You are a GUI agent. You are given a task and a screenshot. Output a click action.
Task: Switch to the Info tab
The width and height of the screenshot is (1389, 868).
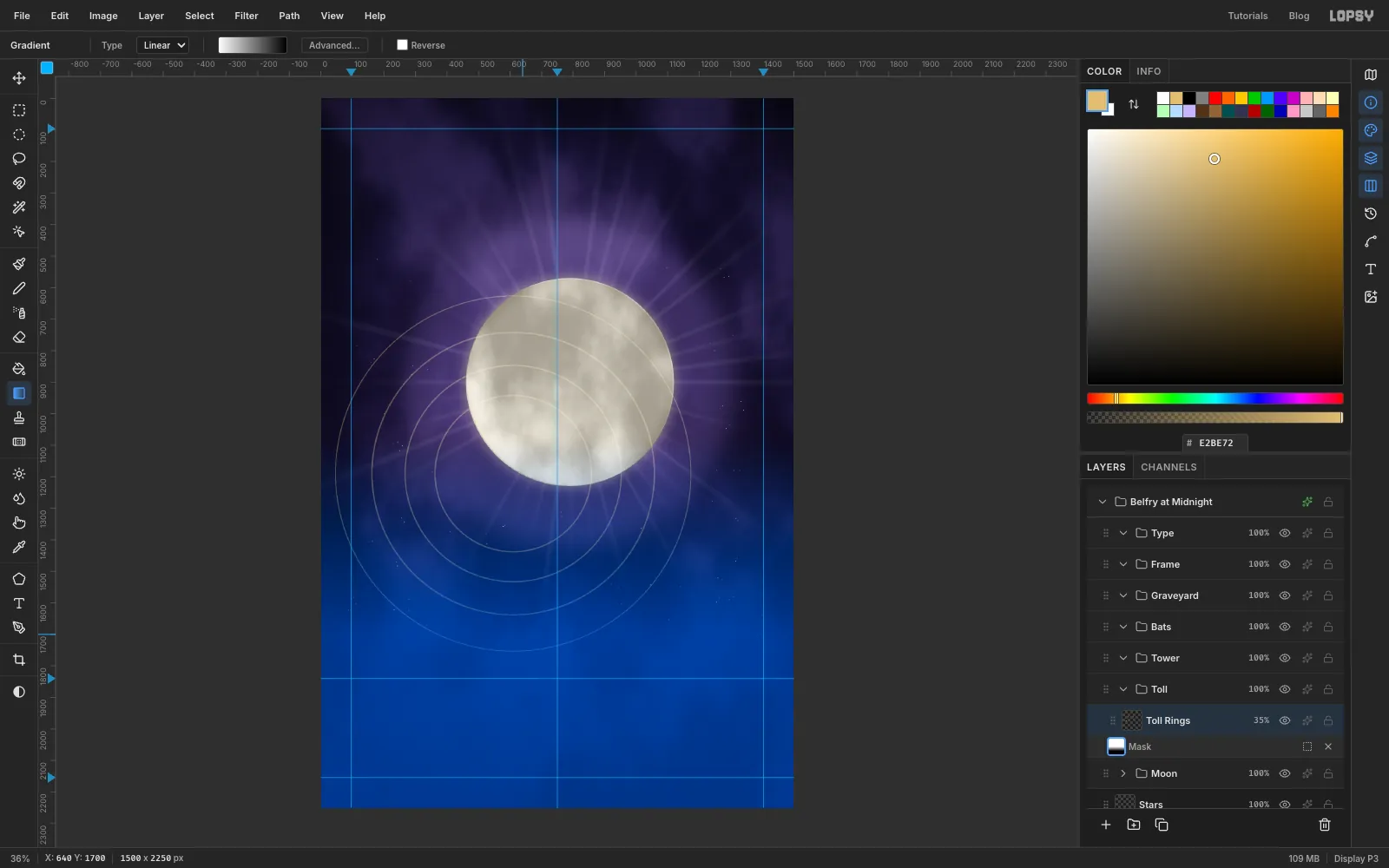point(1149,71)
